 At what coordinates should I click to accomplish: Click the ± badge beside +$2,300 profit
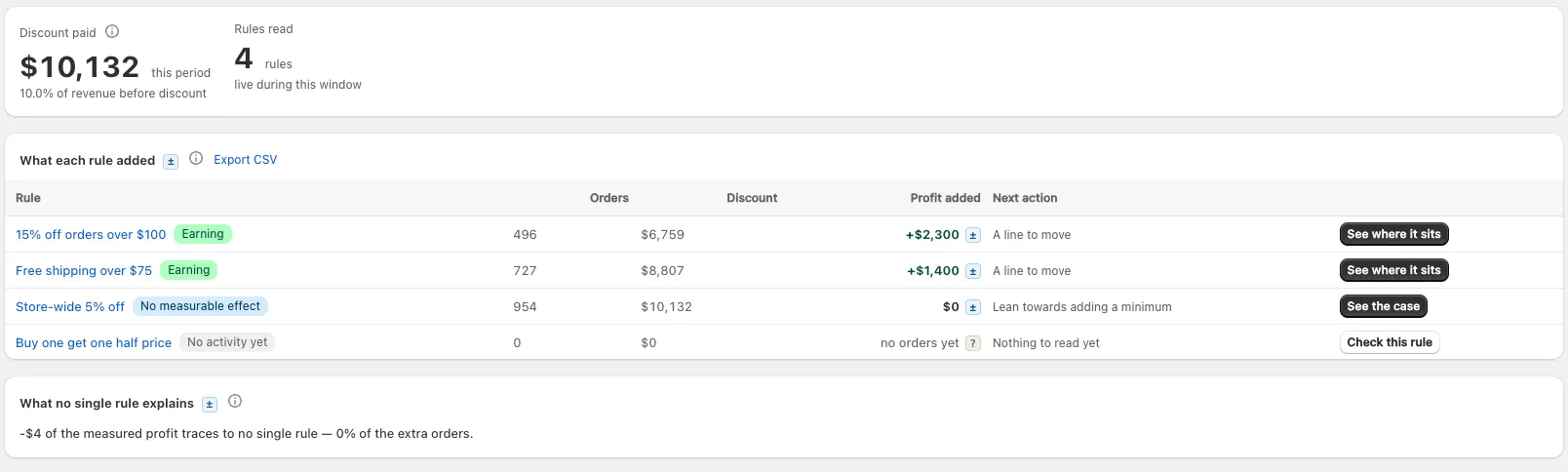973,235
